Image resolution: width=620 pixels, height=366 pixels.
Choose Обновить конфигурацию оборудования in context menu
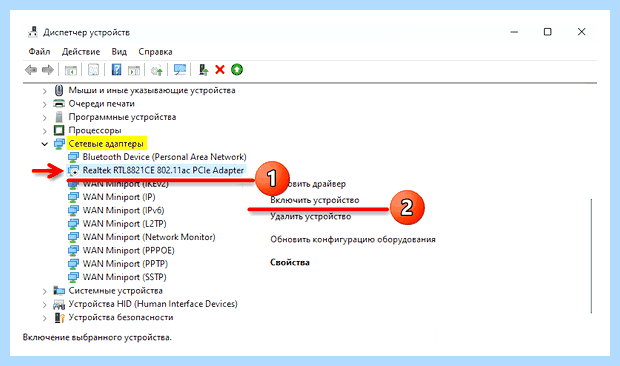353,240
